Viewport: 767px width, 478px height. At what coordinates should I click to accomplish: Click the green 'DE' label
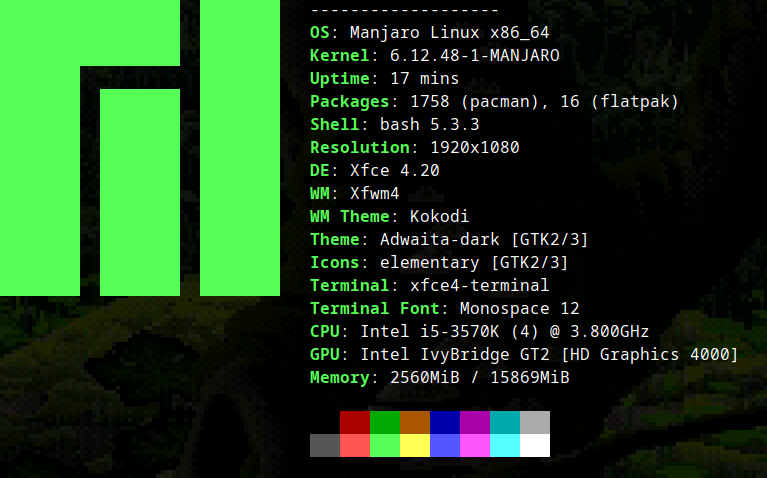pyautogui.click(x=320, y=171)
